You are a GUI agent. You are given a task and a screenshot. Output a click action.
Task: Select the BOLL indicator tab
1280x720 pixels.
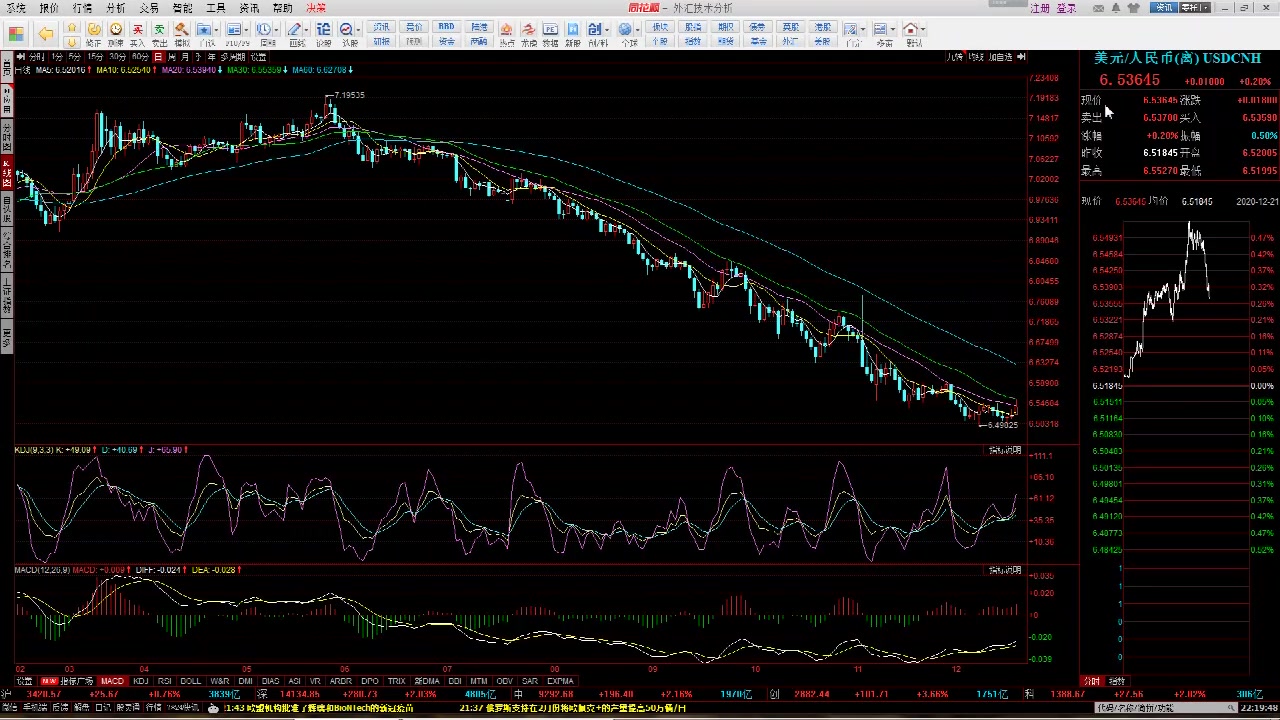[190, 681]
